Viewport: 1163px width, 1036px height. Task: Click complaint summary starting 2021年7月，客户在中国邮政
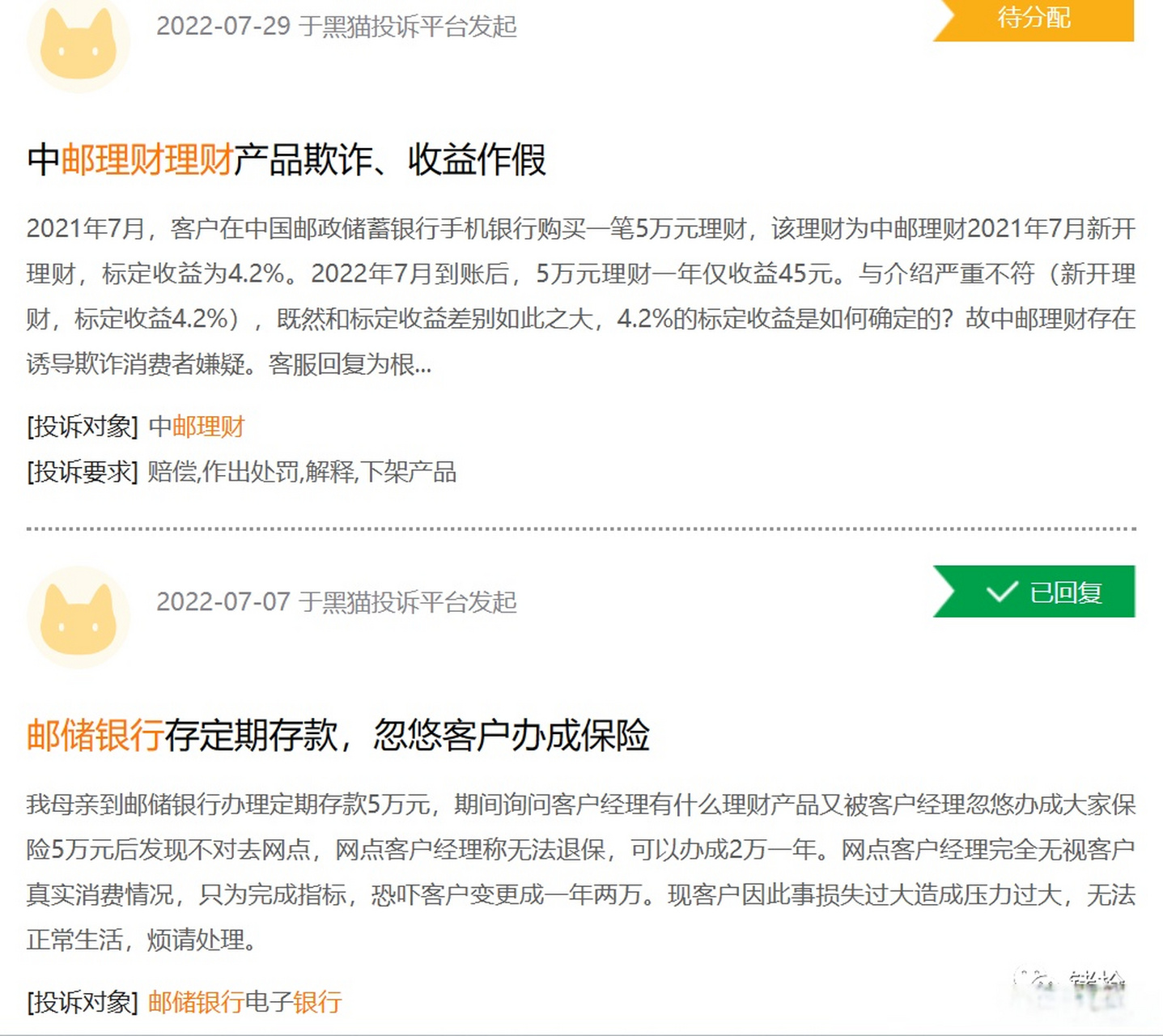(x=581, y=296)
